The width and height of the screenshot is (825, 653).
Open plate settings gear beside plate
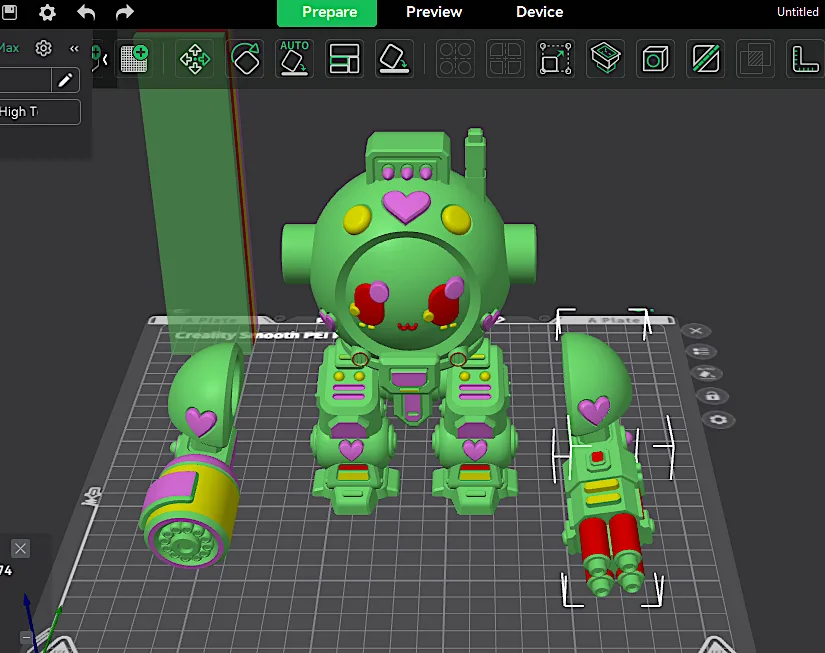(x=718, y=419)
